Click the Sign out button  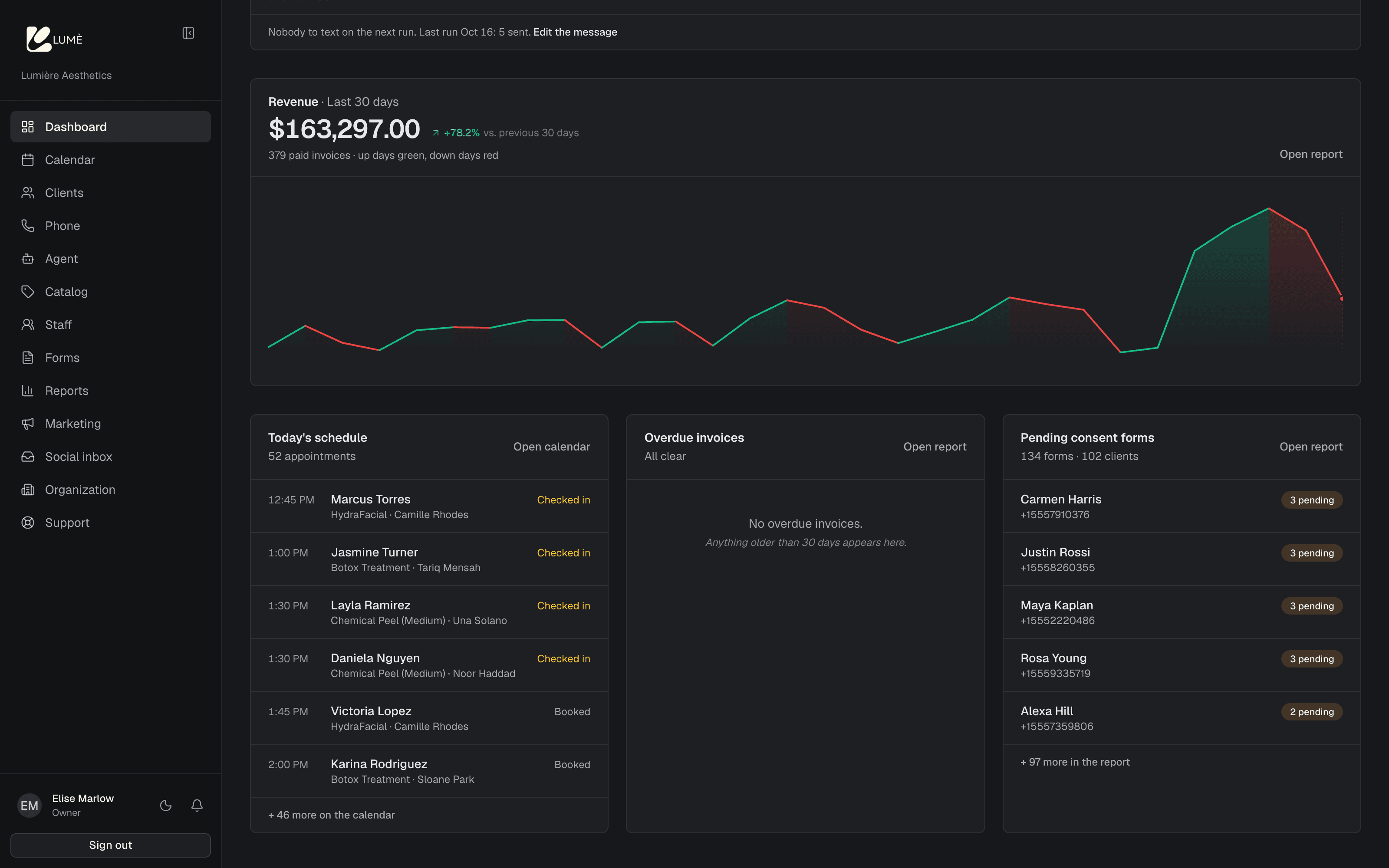[111, 845]
